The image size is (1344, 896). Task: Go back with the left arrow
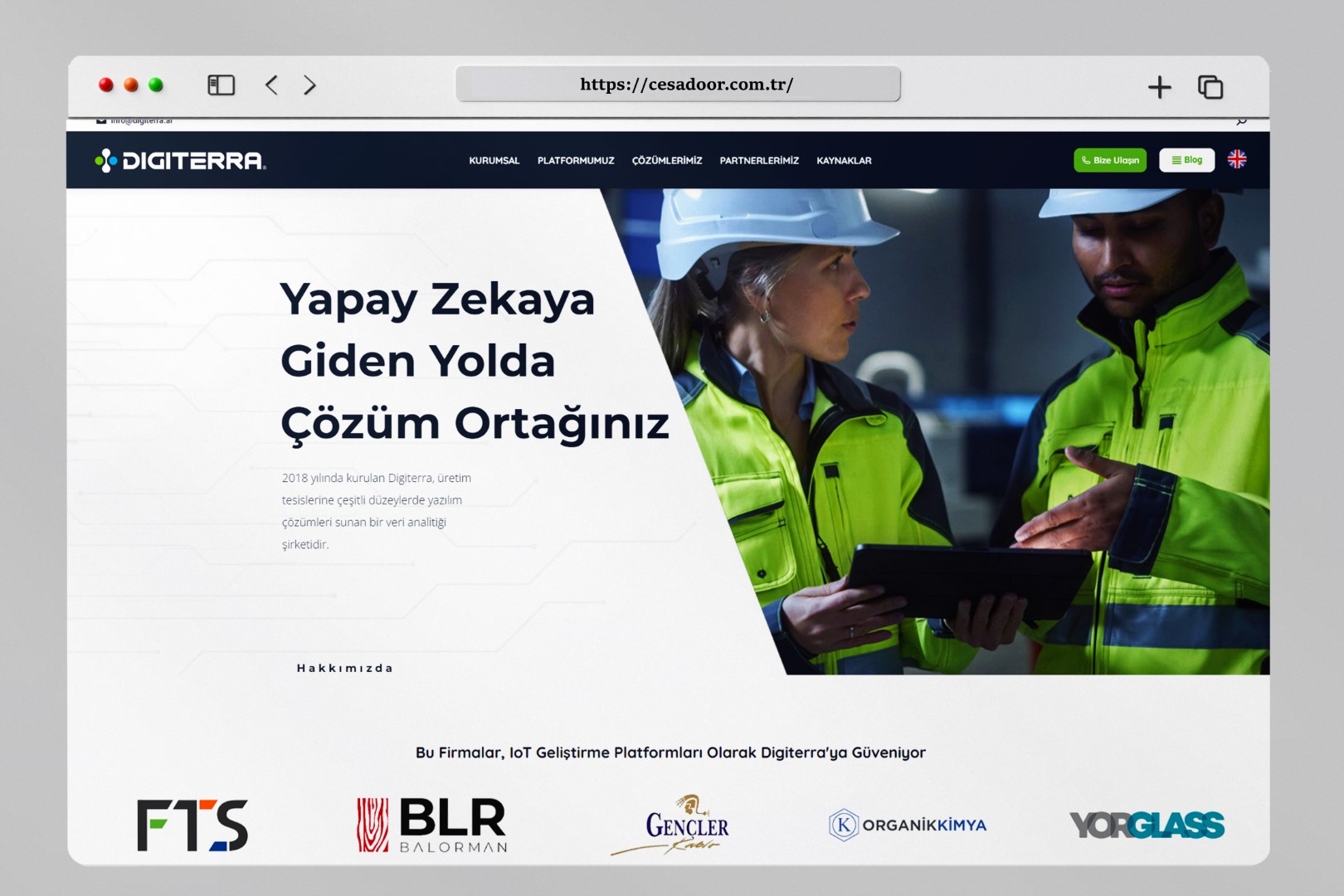point(271,85)
